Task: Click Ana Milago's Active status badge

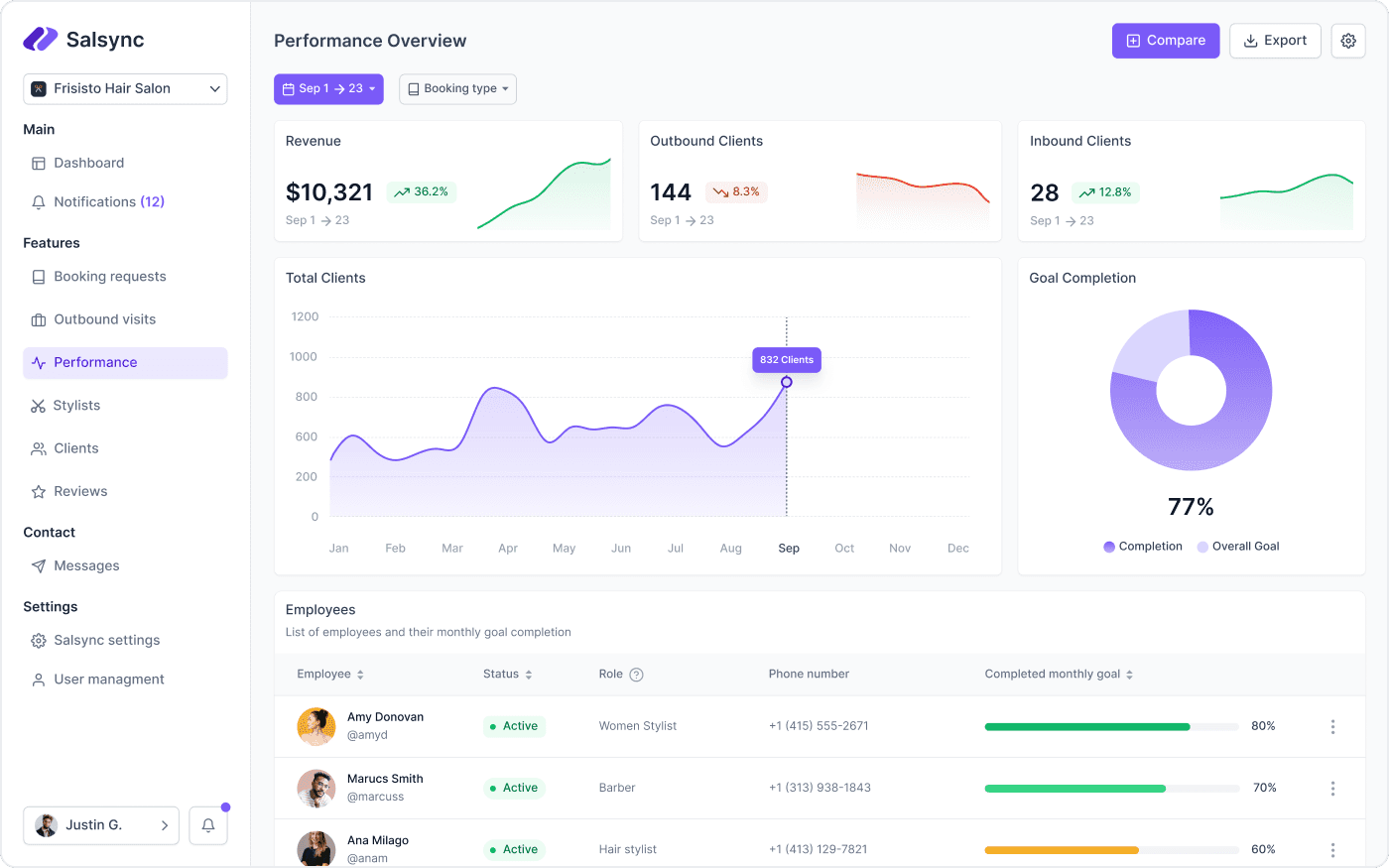Action: click(514, 849)
